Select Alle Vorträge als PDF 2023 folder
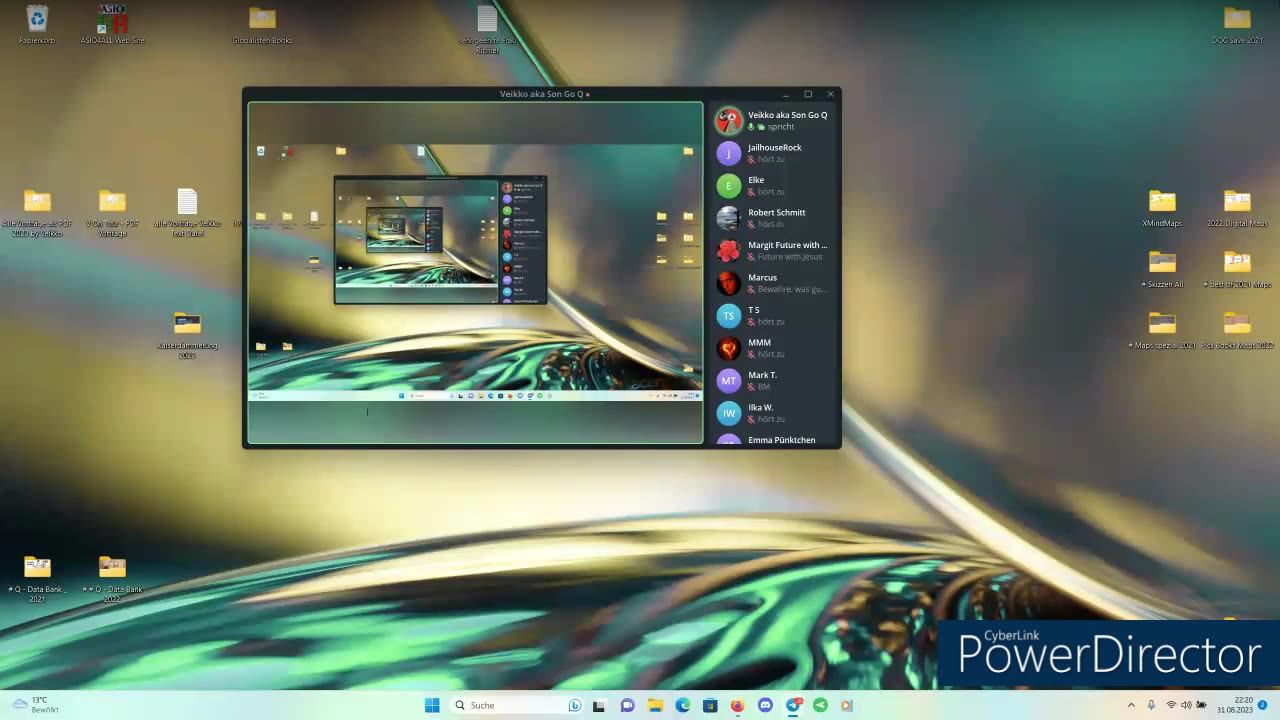Viewport: 1280px width, 720px height. point(37,213)
